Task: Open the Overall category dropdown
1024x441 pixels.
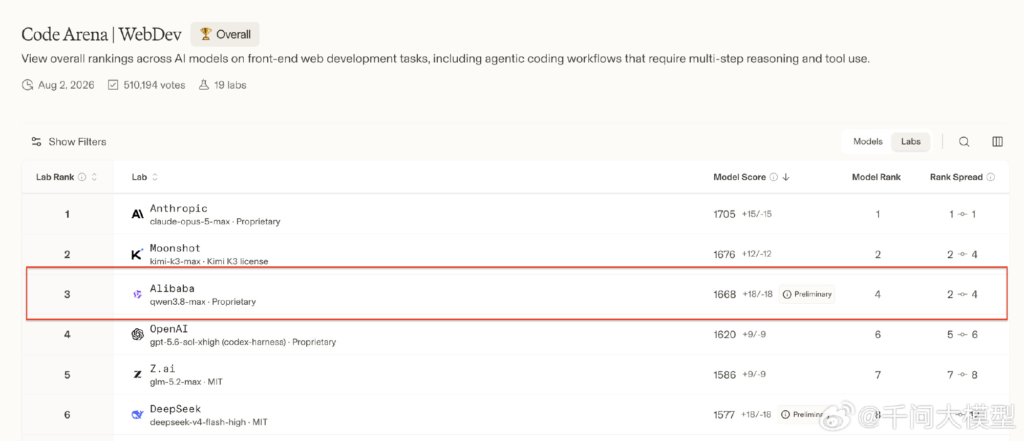Action: (x=225, y=34)
